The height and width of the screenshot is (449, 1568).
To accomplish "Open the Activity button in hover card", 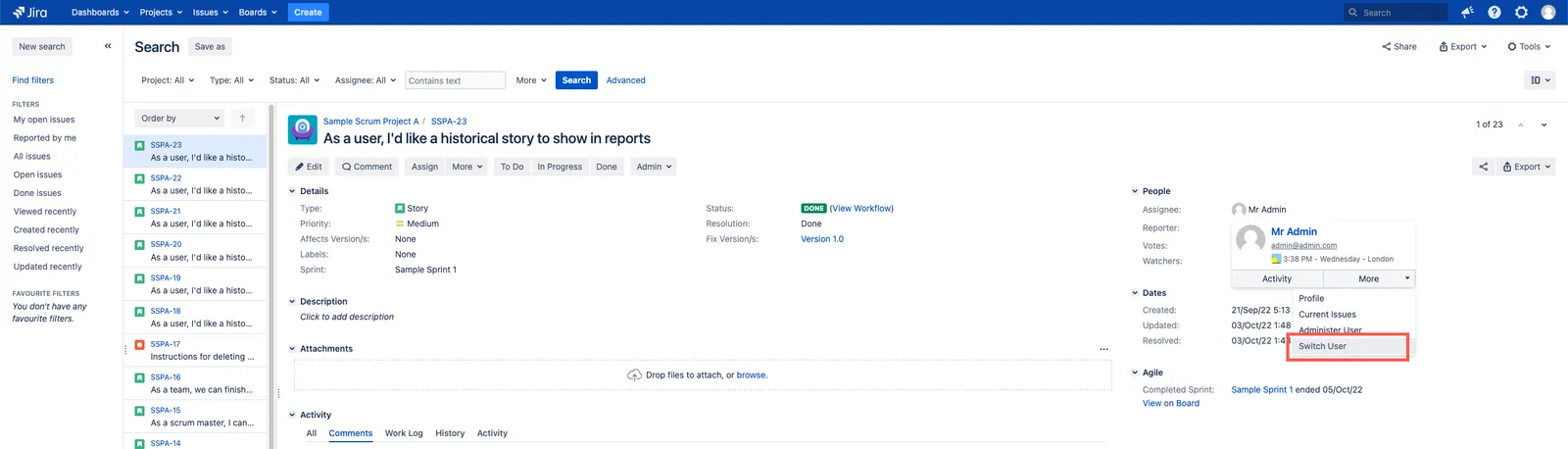I will point(1277,278).
